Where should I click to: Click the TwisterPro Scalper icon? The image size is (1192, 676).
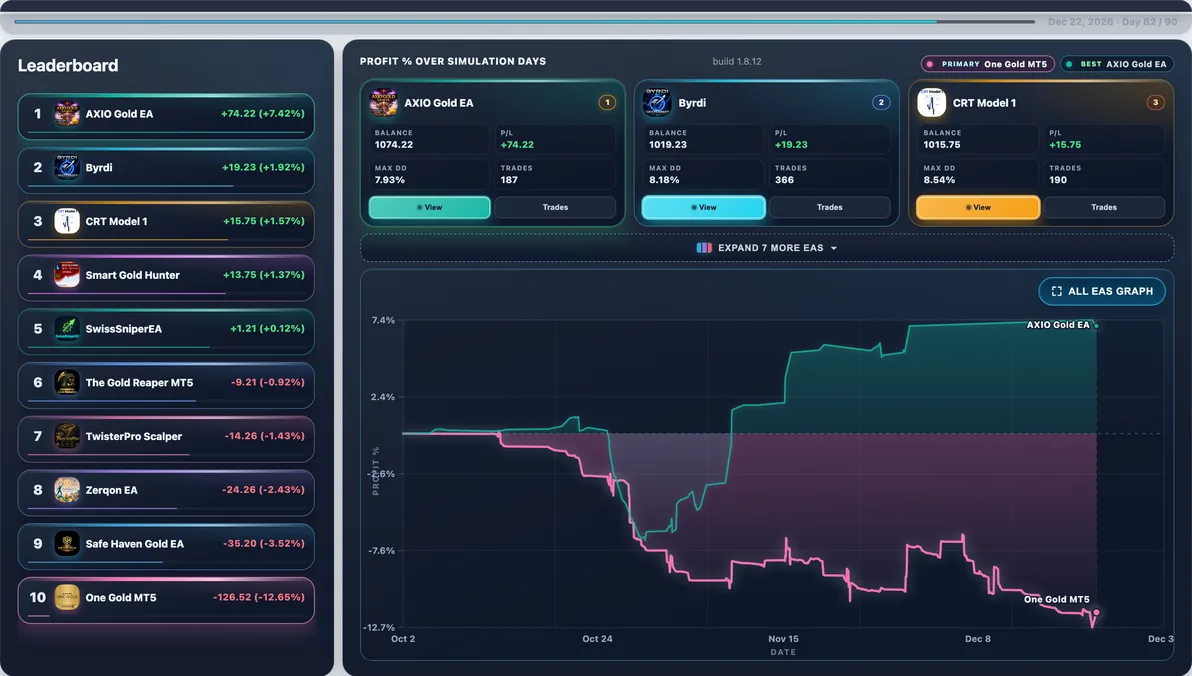coord(67,436)
